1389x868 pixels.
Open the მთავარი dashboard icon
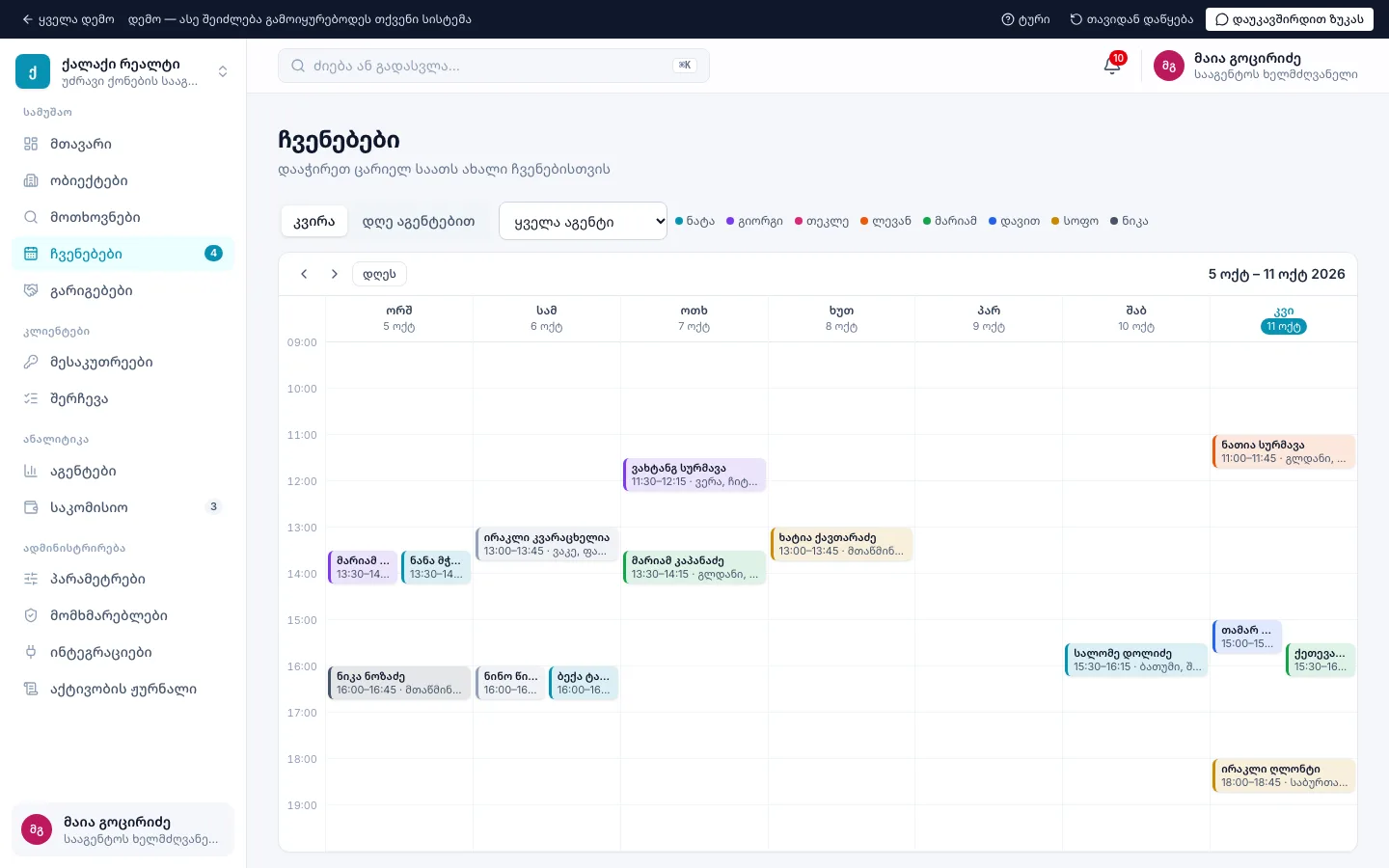[31, 144]
